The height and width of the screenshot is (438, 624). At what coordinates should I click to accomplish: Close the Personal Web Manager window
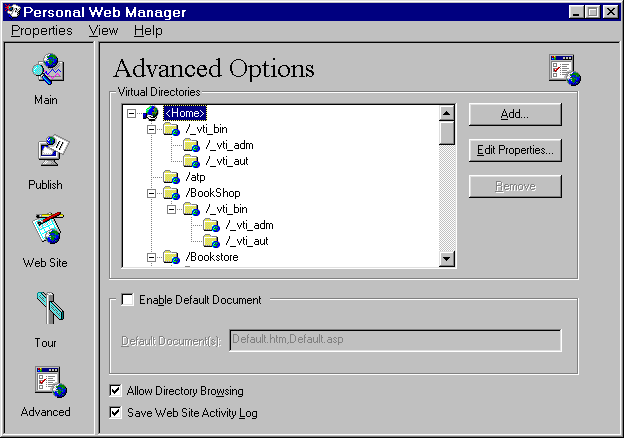pos(610,12)
